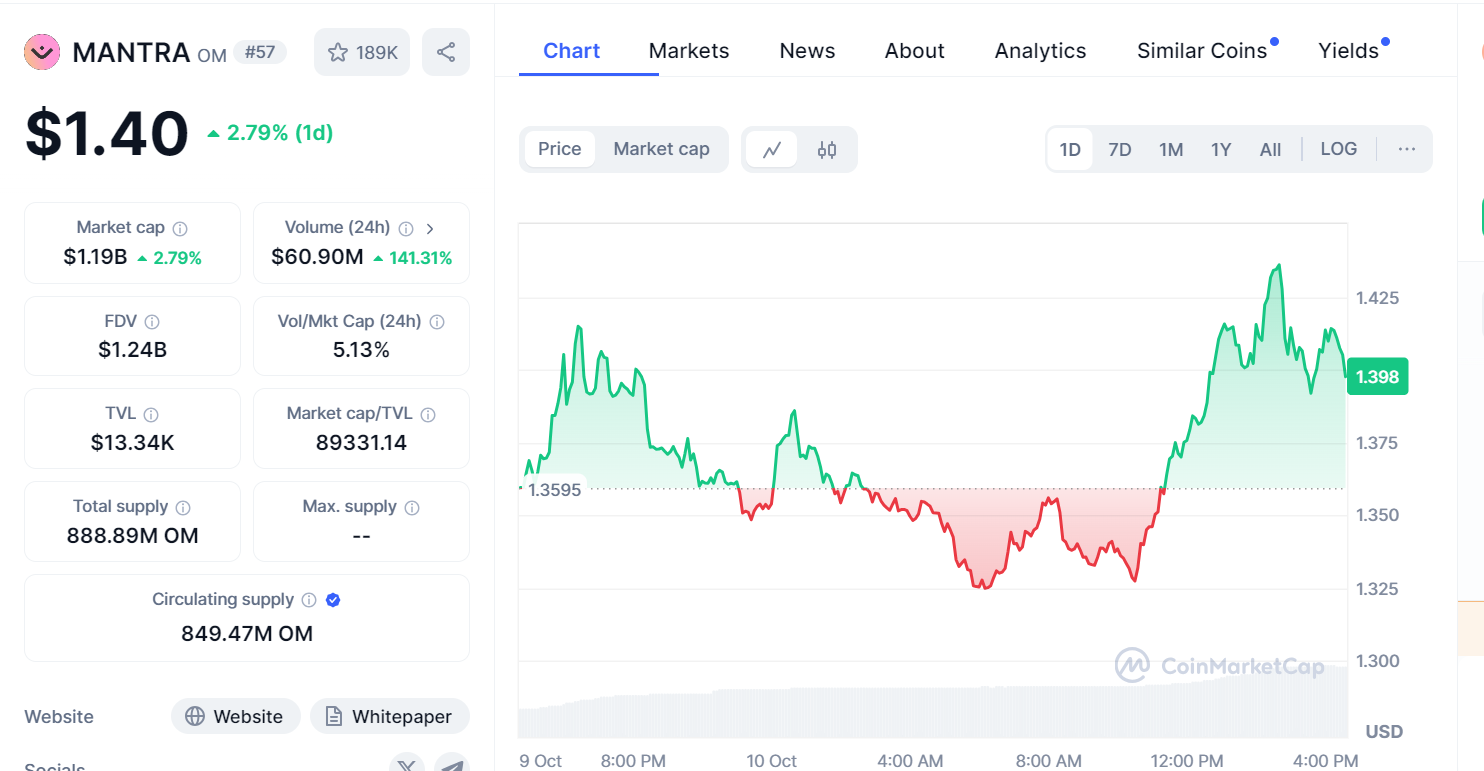Click the 1.398 current price label

click(x=1377, y=377)
